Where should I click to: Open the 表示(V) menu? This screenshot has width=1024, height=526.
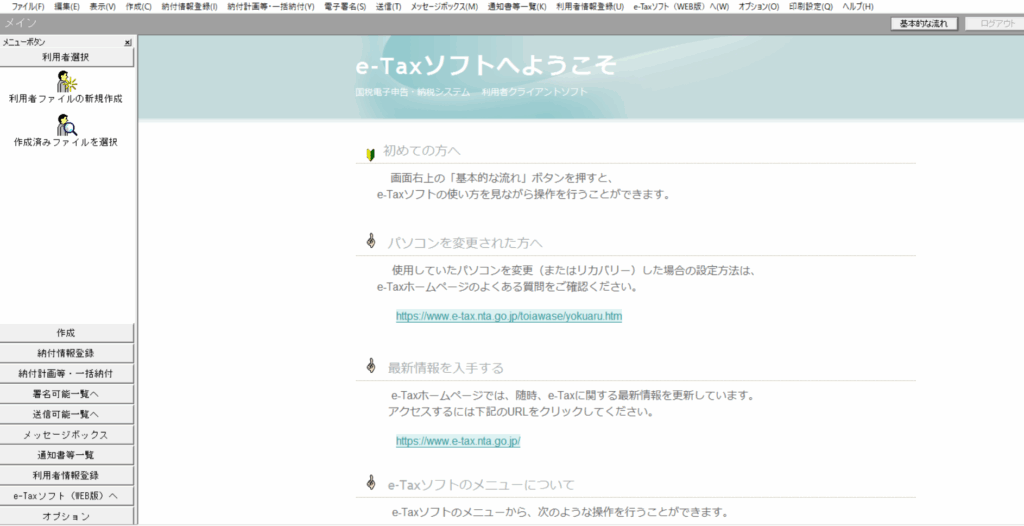coord(103,7)
